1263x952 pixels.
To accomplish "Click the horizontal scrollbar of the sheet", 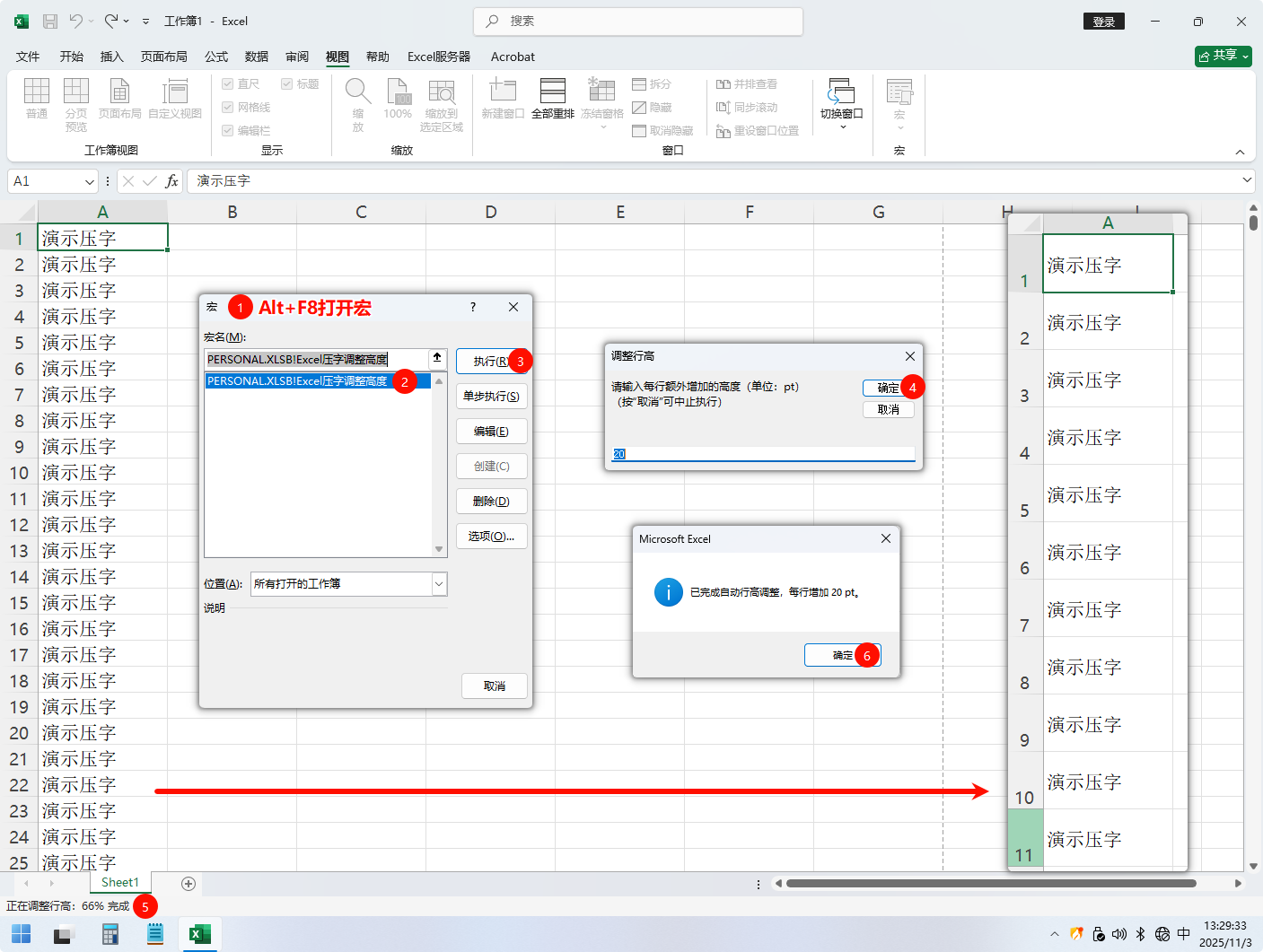I will tap(991, 884).
